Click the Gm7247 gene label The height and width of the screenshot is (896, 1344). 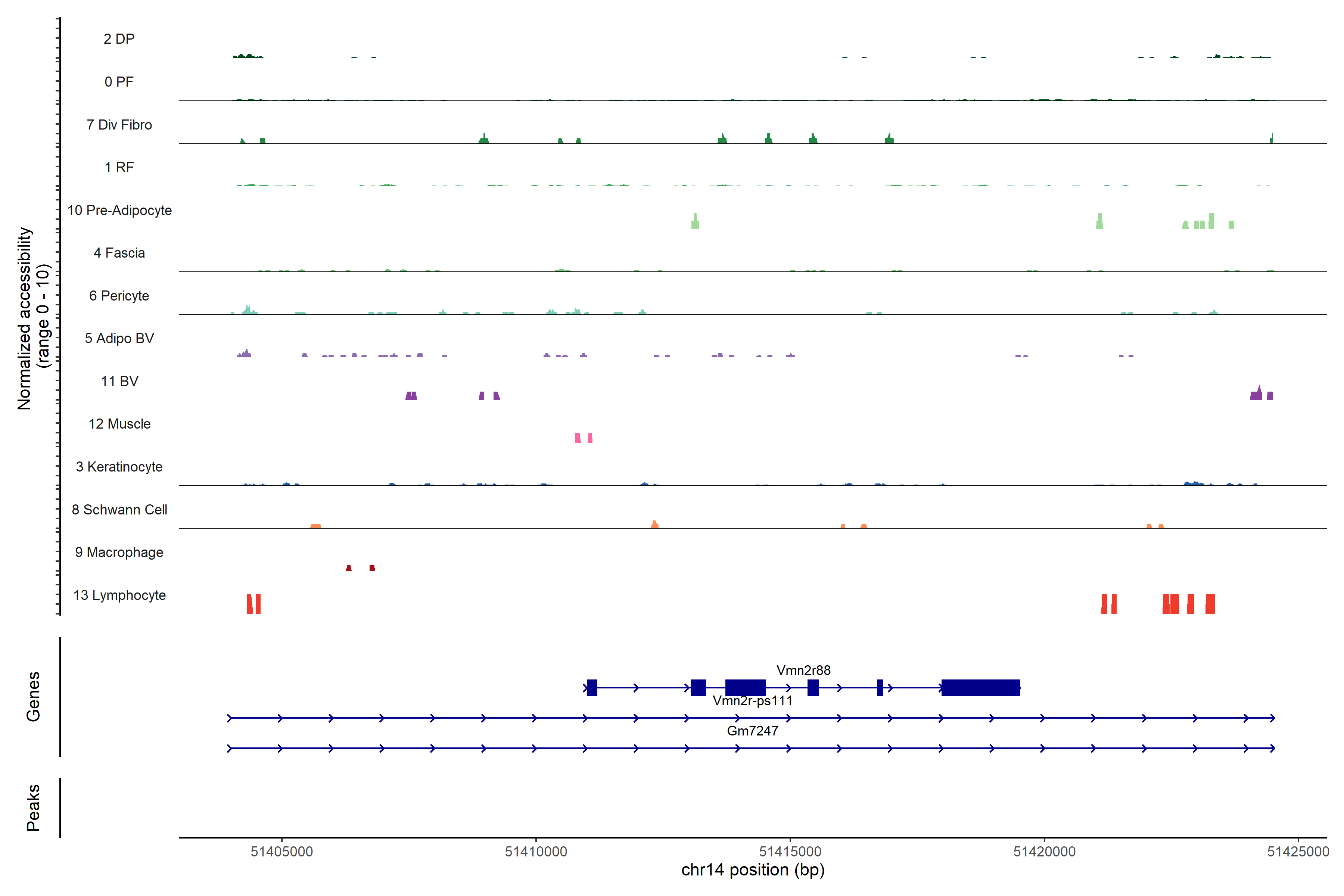pyautogui.click(x=752, y=731)
